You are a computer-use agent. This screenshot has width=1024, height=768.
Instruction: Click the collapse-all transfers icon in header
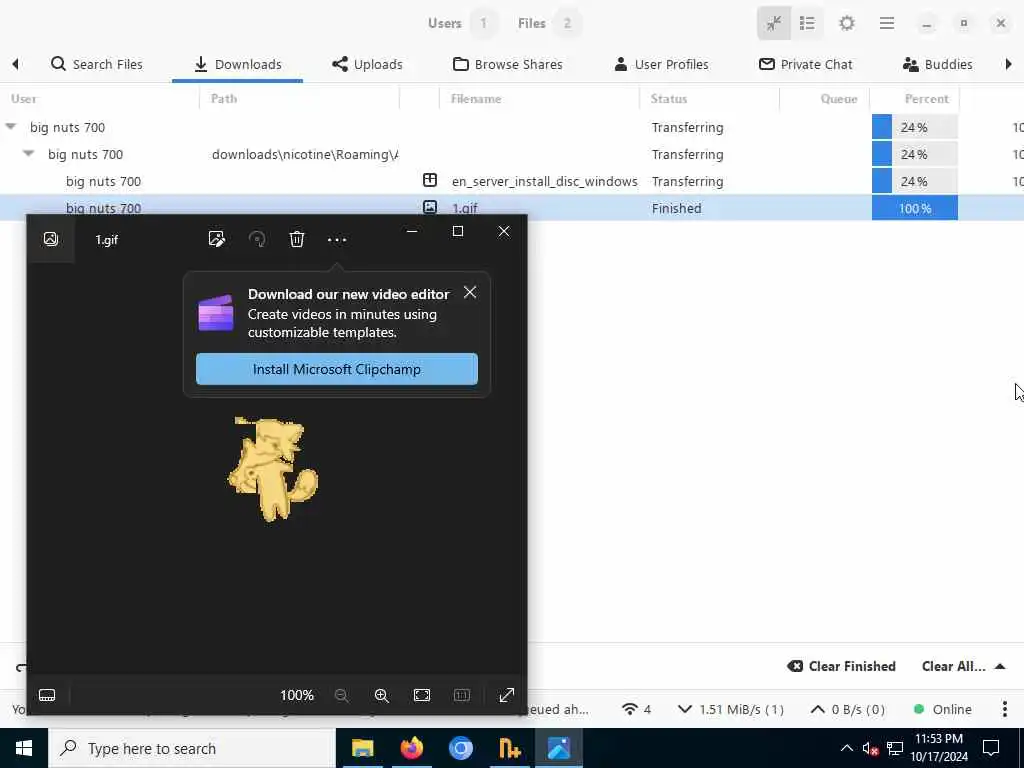[774, 24]
